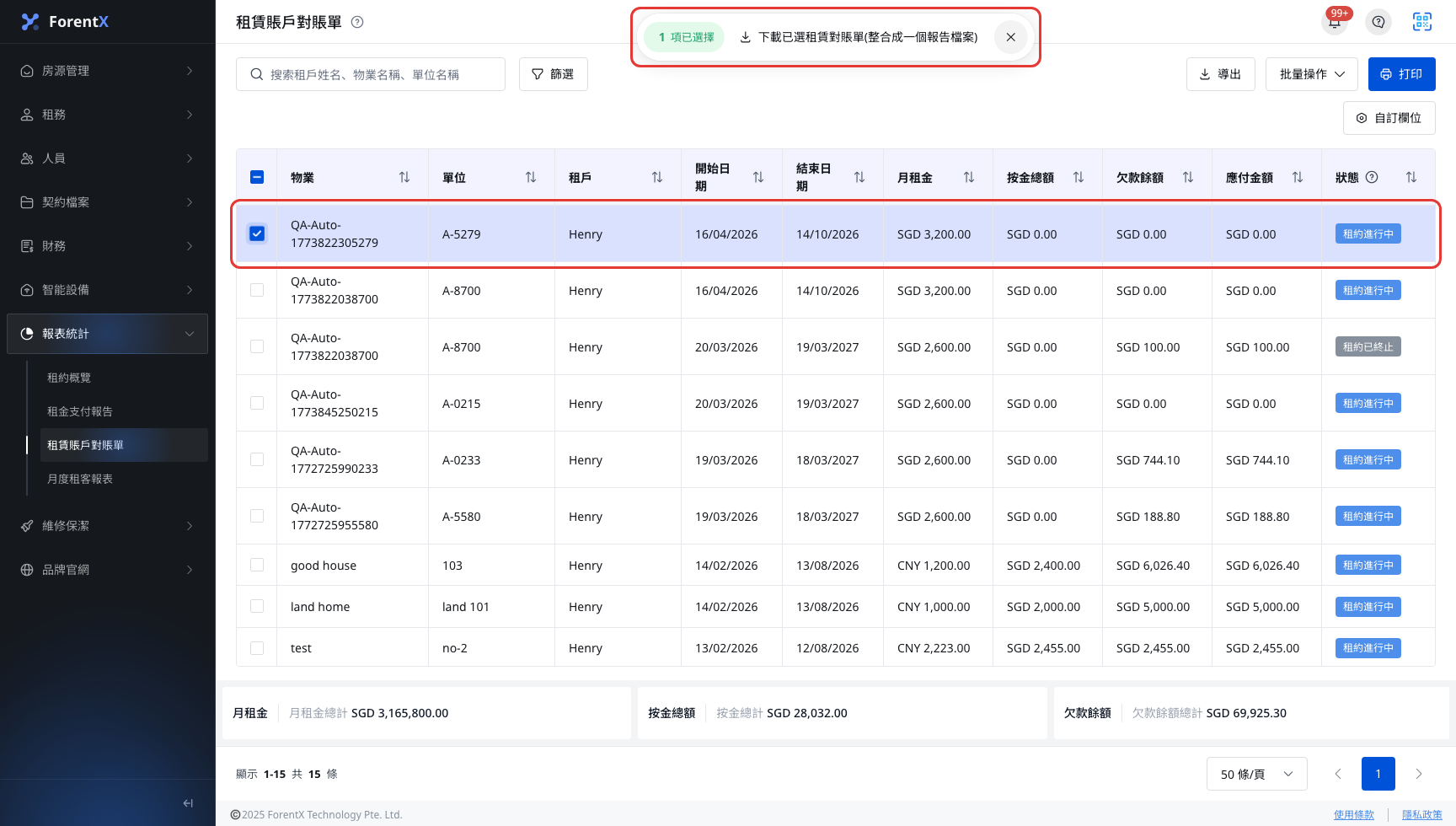
Task: Click the blue 打印 print button
Action: tap(1401, 74)
